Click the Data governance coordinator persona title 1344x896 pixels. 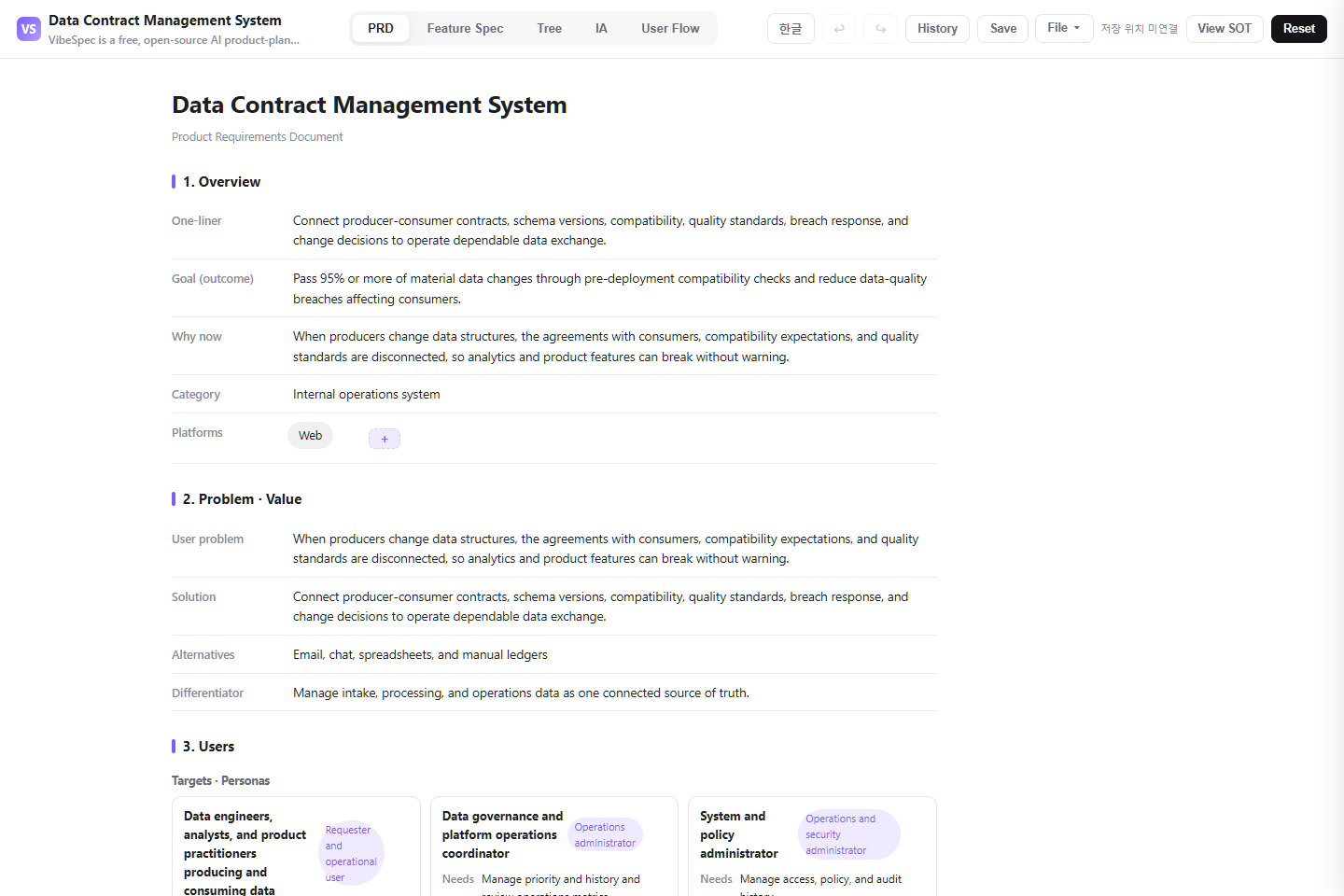tap(502, 834)
